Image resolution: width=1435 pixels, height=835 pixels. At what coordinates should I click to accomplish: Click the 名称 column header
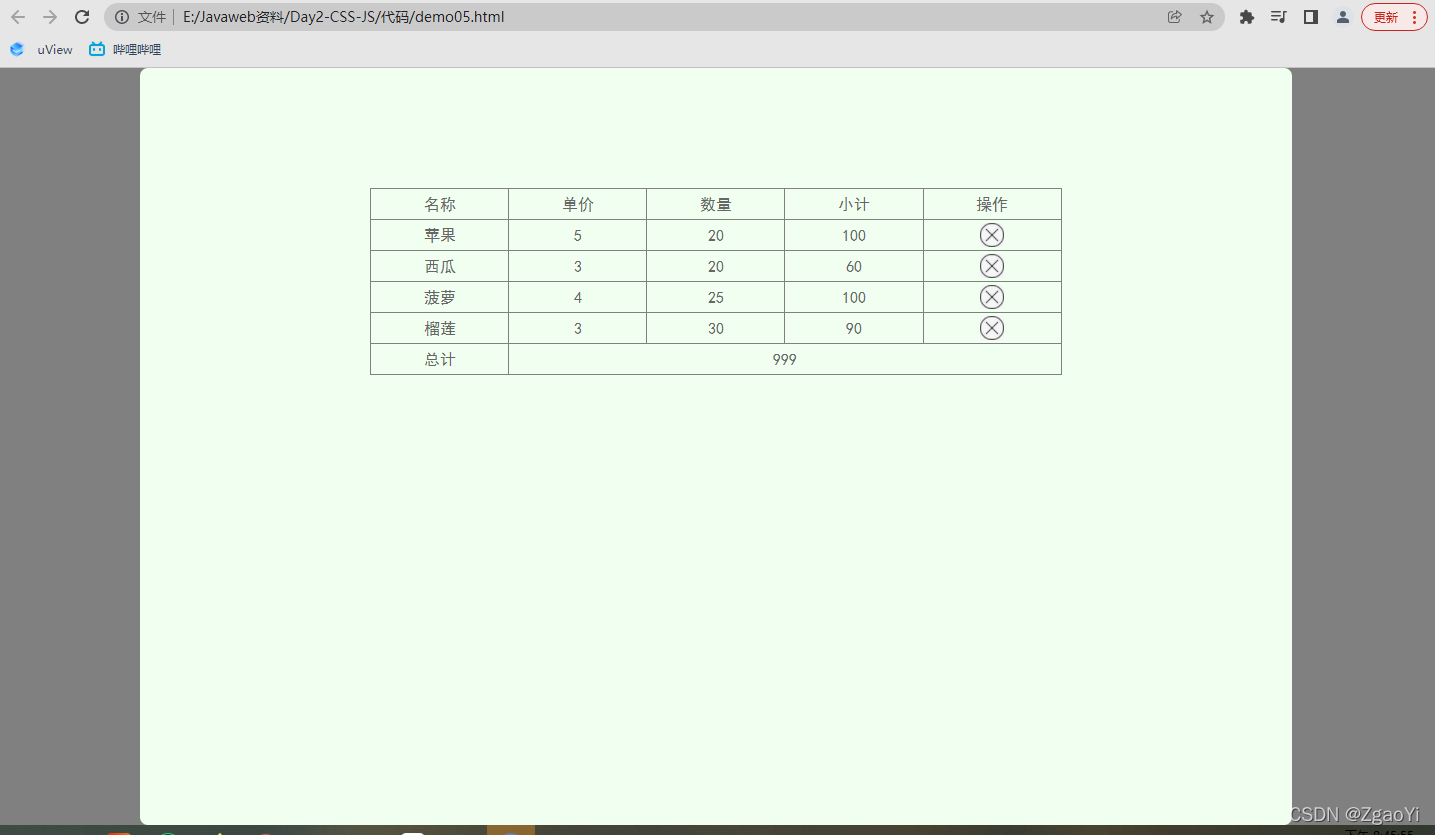439,204
